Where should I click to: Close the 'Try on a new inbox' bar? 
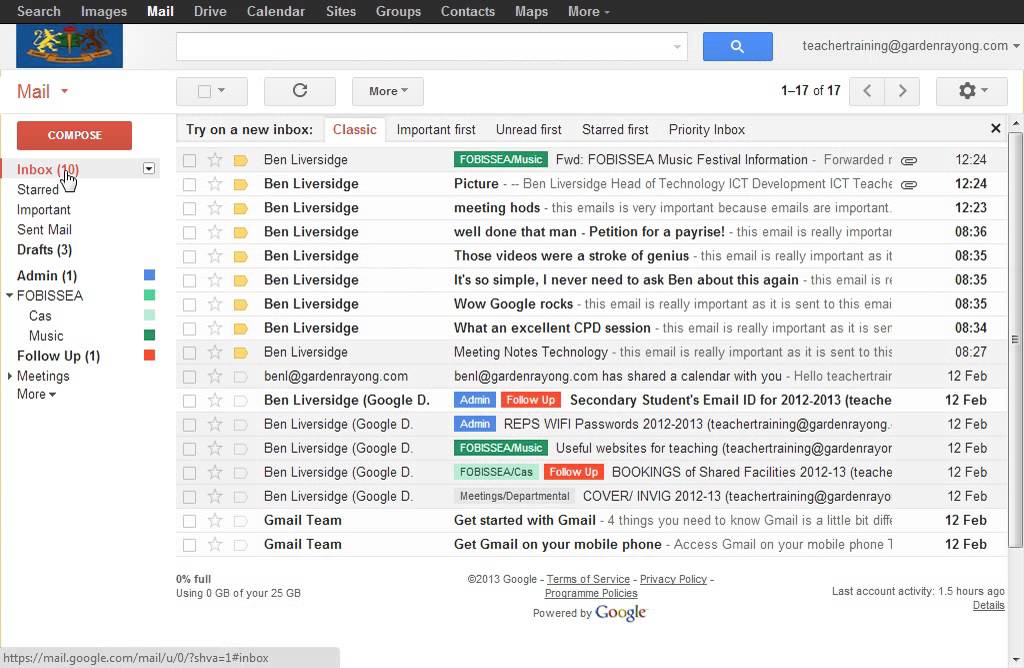click(x=995, y=129)
